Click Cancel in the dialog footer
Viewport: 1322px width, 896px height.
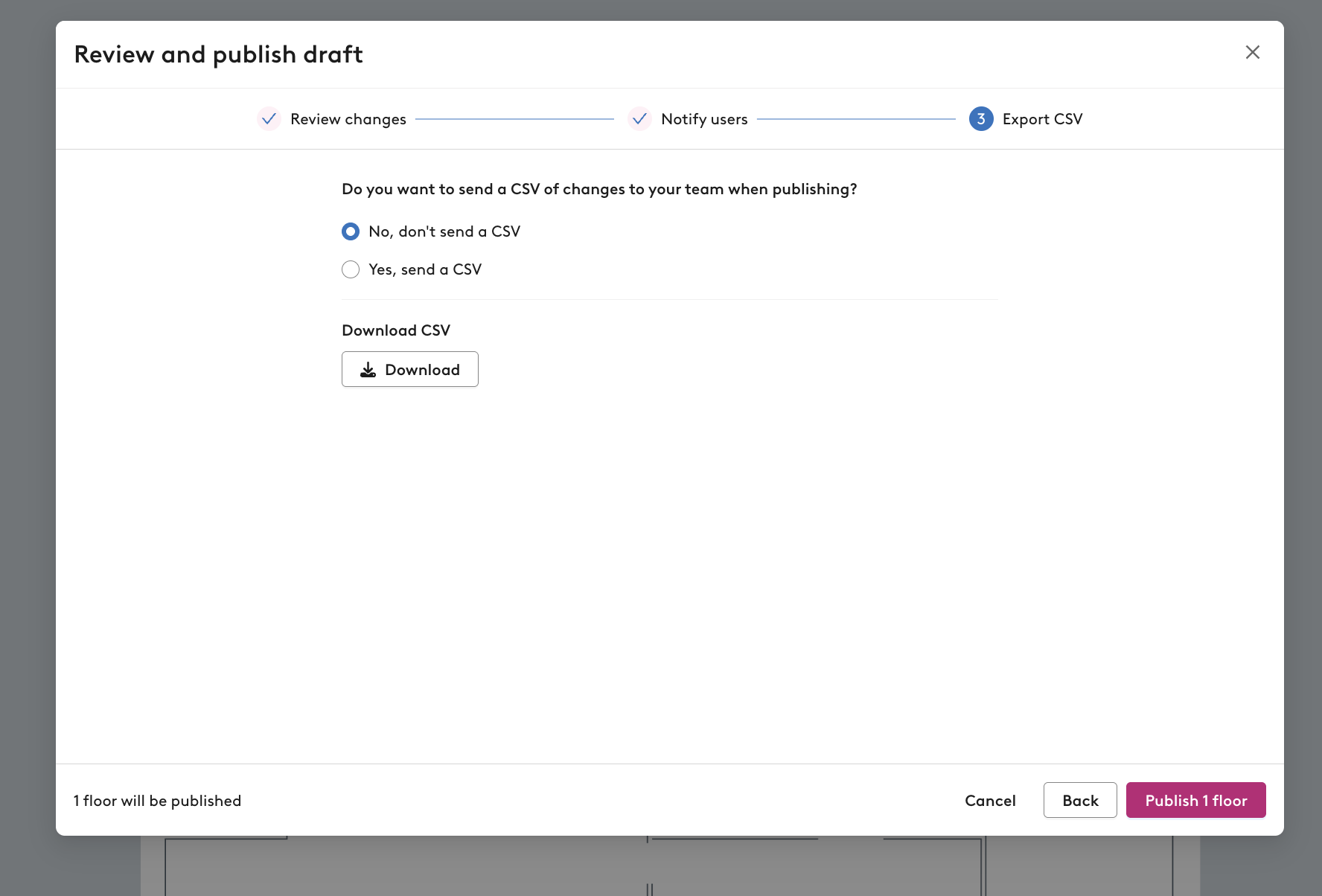pos(990,801)
